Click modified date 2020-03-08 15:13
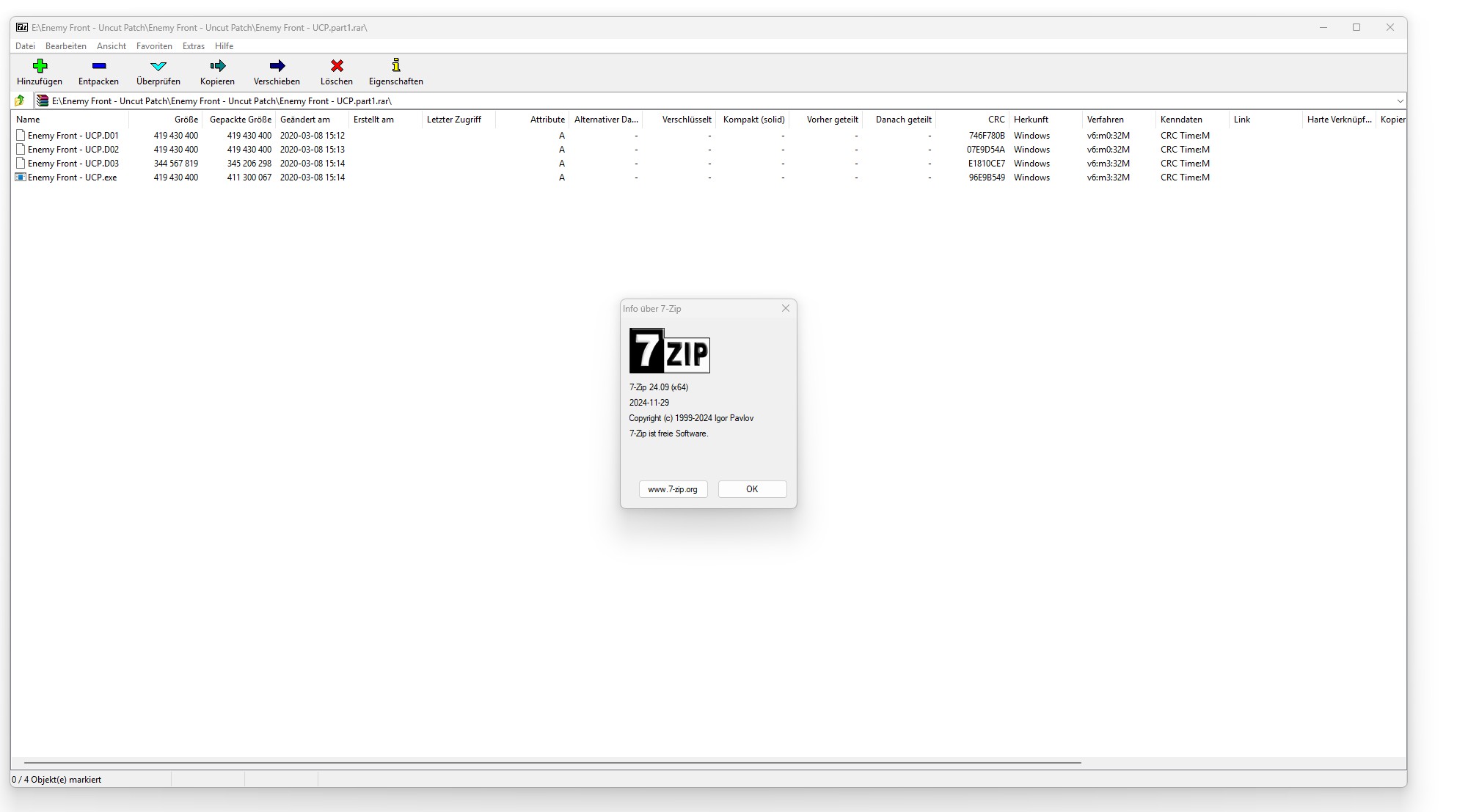 click(313, 150)
